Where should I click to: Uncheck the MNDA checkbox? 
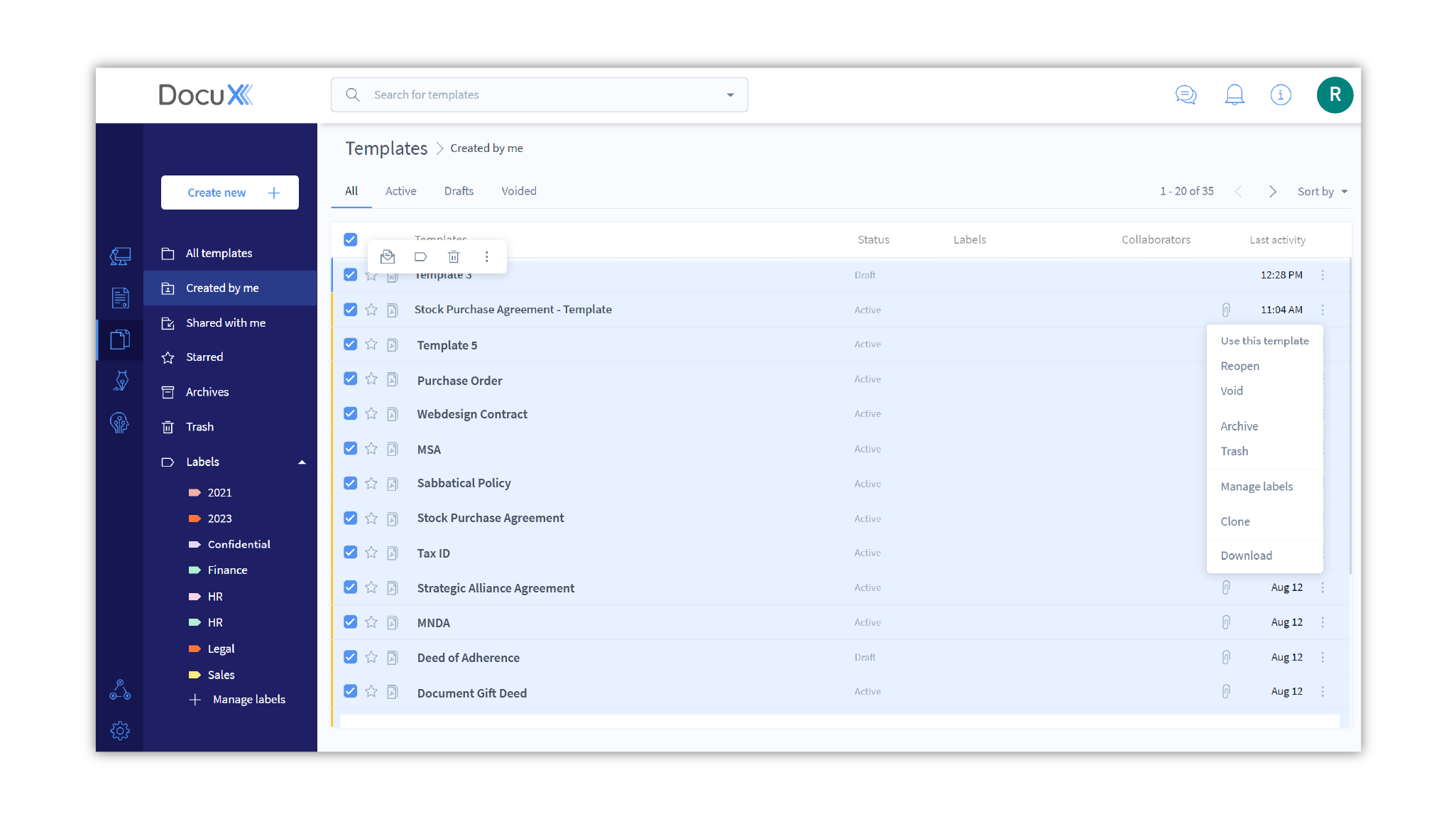[x=351, y=622]
